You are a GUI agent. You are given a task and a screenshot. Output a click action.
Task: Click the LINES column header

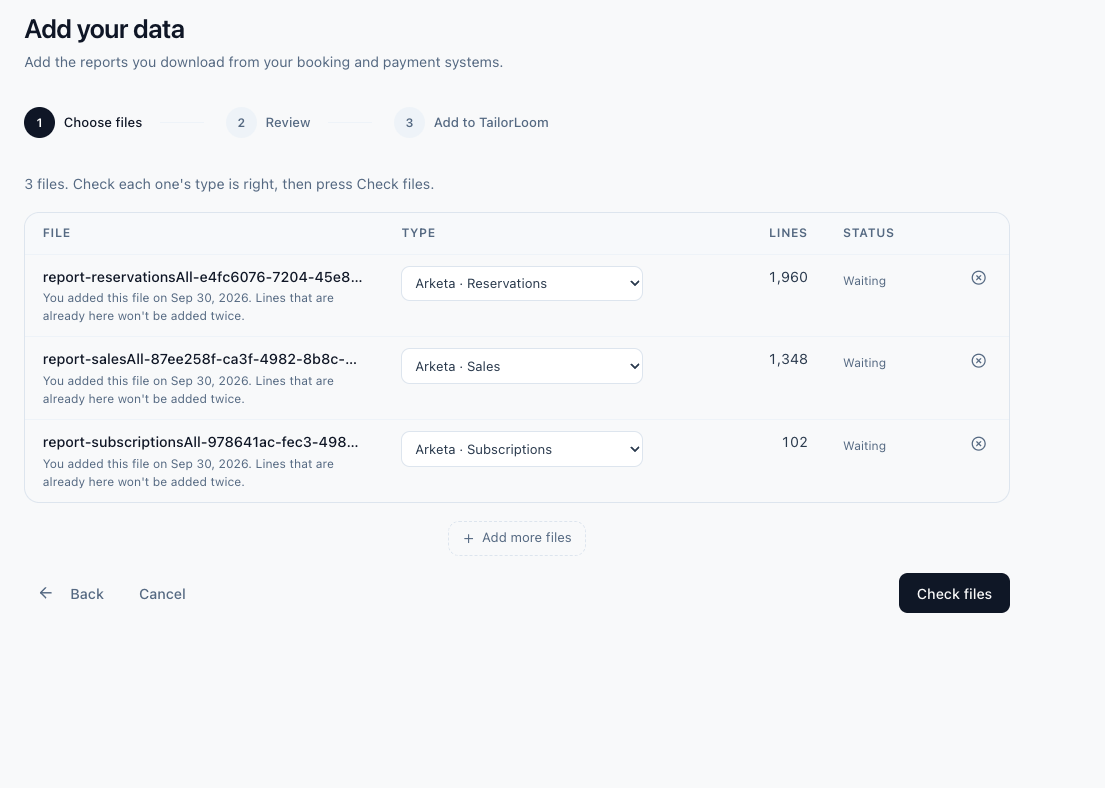point(788,233)
